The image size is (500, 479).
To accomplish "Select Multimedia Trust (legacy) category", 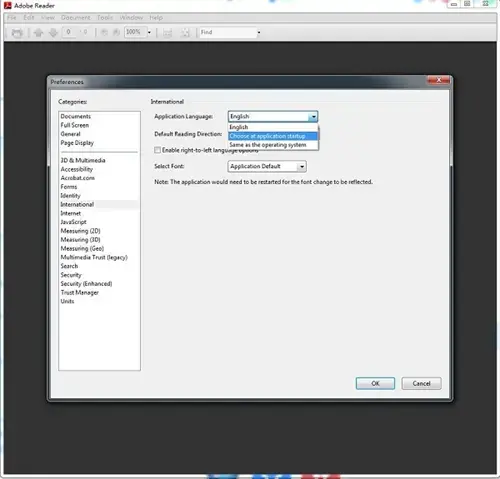I will [94, 257].
